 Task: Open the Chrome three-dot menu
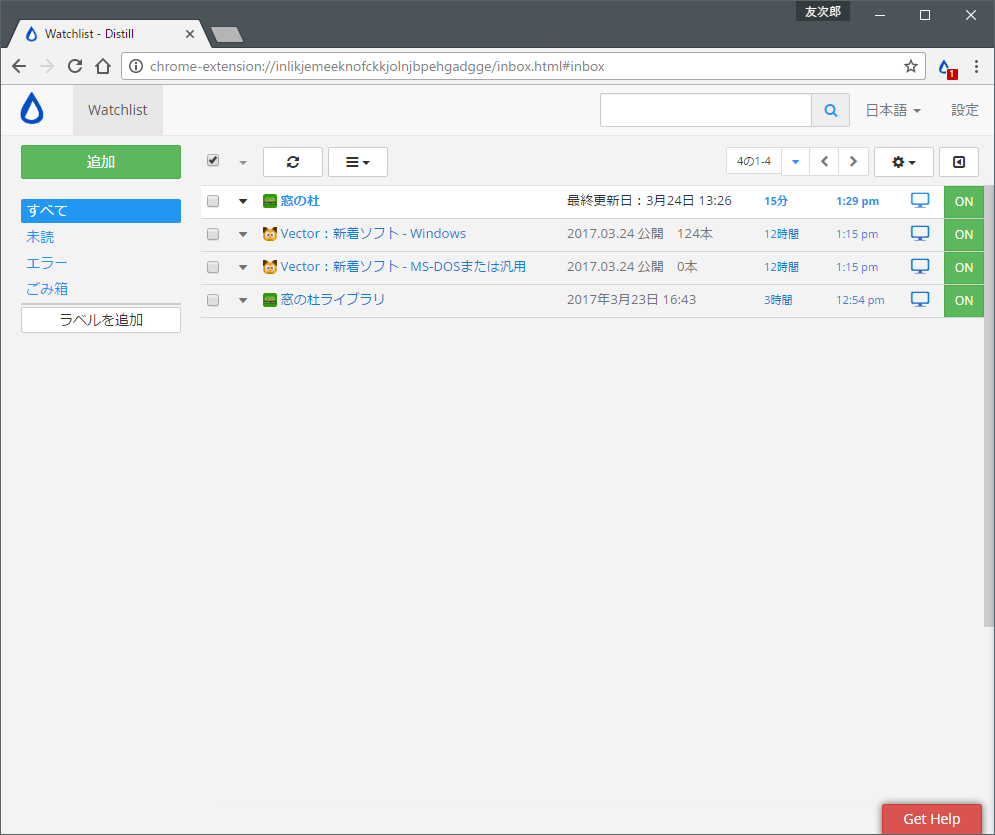[976, 66]
